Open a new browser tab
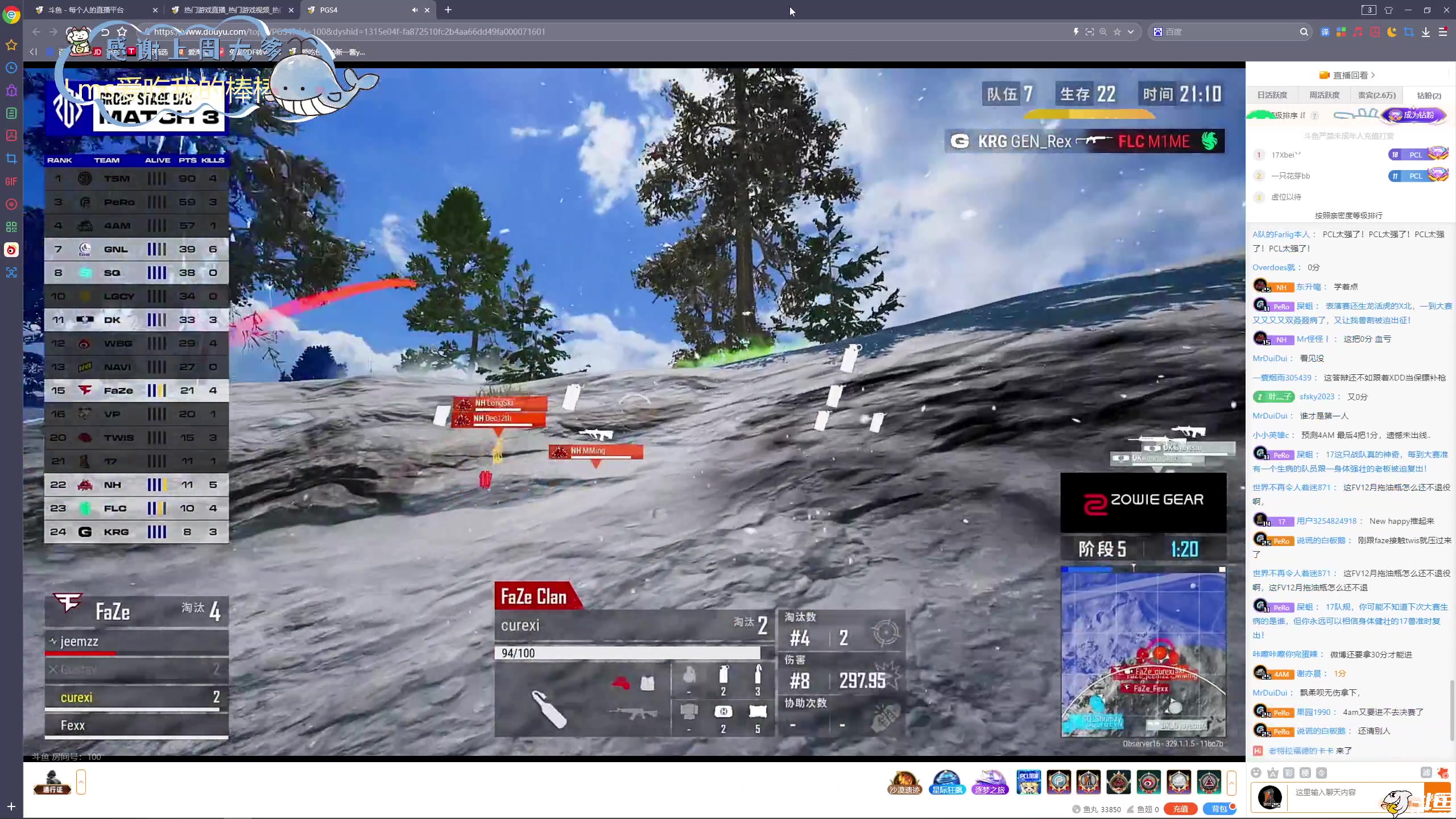Viewport: 1456px width, 819px height. (448, 10)
